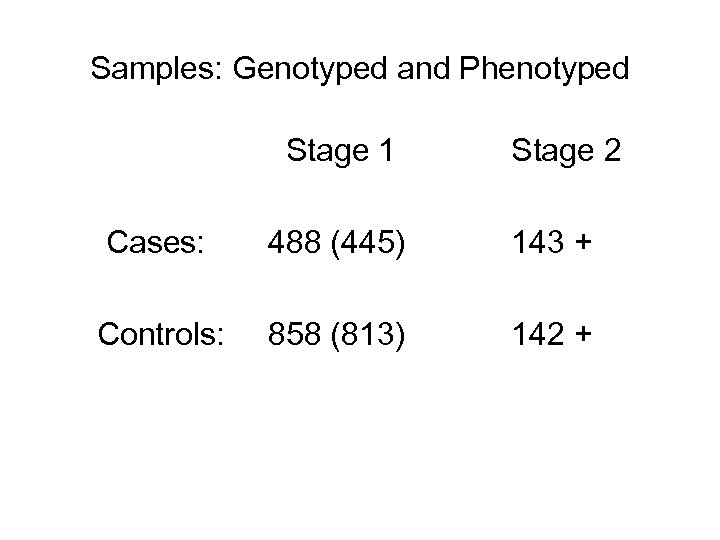Click the "Controls:" row label
The image size is (720, 540).
coord(158,335)
